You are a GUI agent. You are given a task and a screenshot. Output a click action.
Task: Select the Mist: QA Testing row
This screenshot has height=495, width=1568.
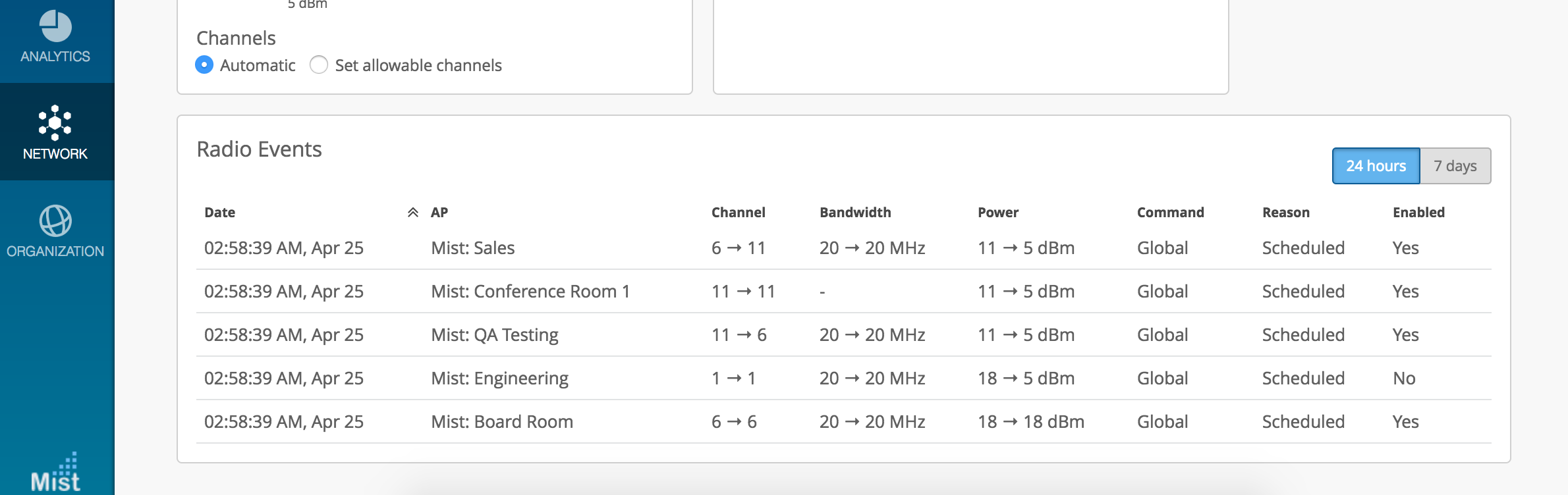tap(494, 335)
